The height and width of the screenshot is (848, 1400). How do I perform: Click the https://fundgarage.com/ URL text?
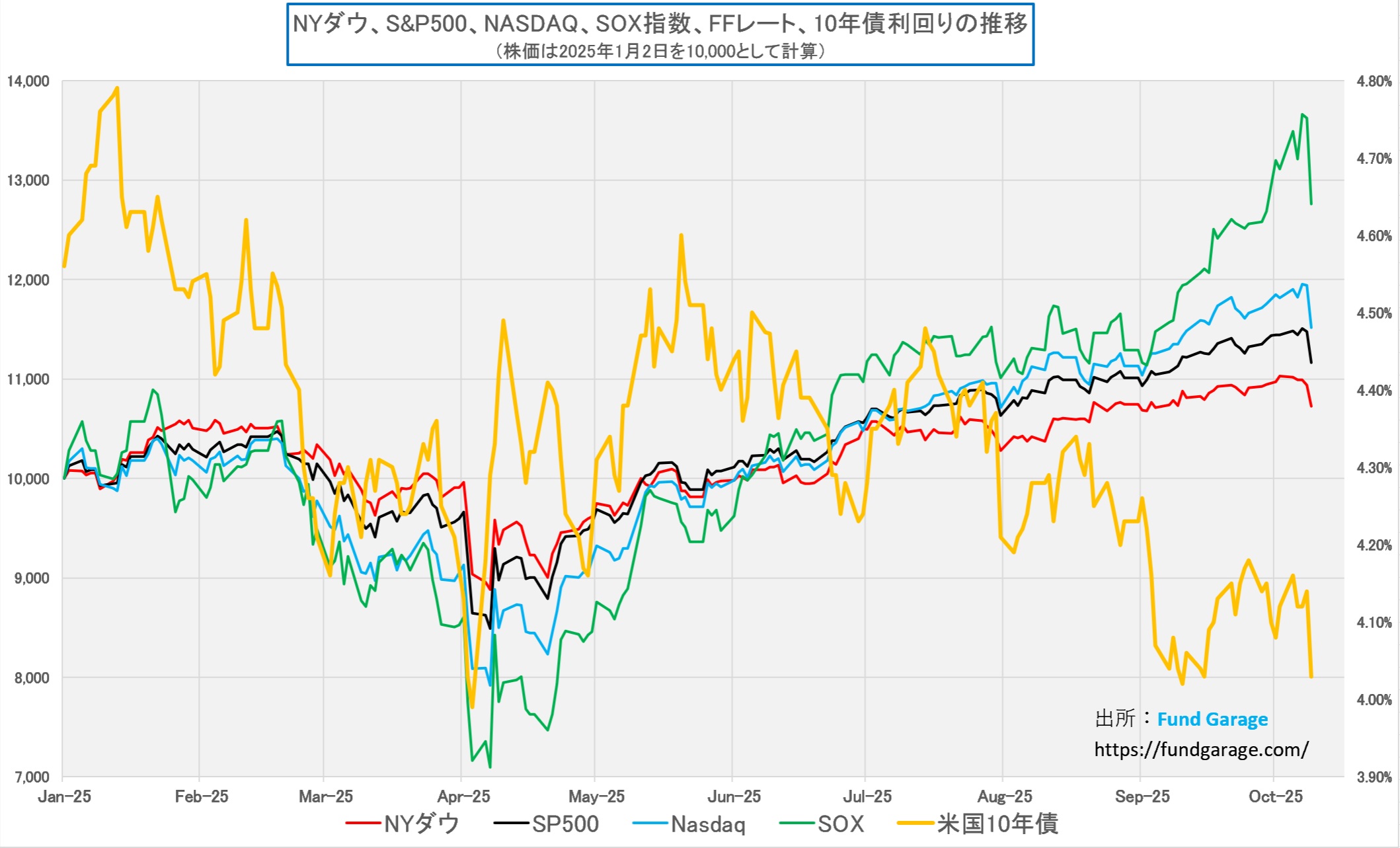point(1201,750)
